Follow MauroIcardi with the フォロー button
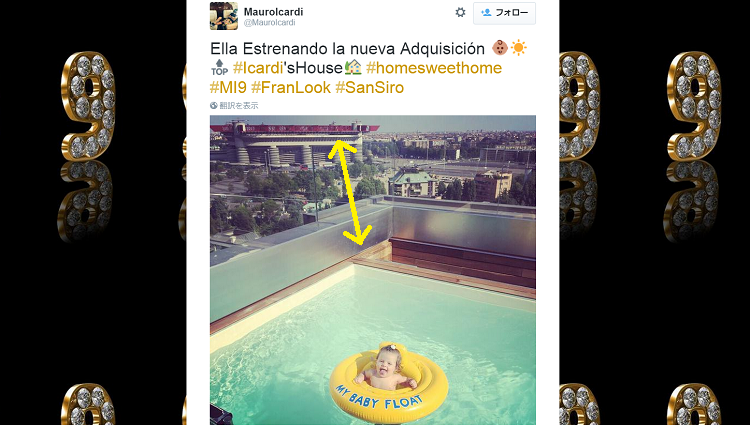 click(504, 13)
